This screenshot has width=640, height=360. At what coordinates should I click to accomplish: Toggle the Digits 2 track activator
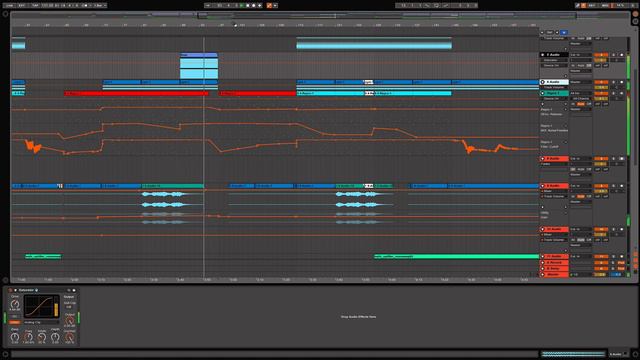[601, 93]
